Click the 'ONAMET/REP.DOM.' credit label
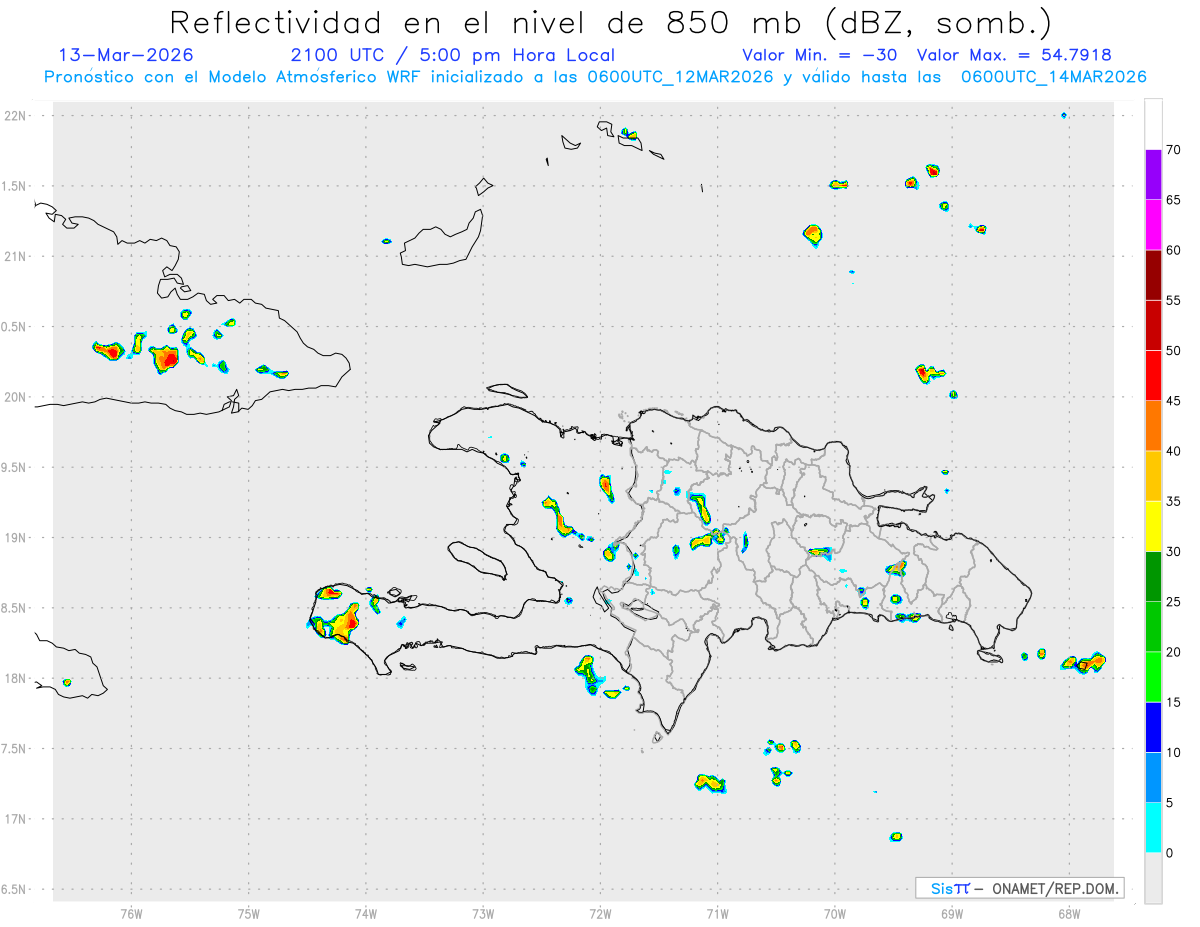Viewport: 1200px width, 927px height. (1054, 888)
